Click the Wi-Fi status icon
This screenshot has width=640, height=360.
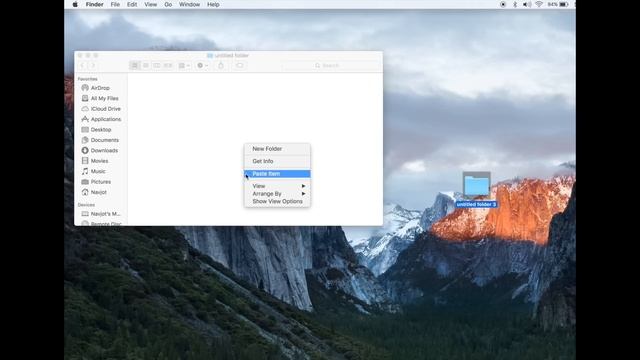click(539, 4)
